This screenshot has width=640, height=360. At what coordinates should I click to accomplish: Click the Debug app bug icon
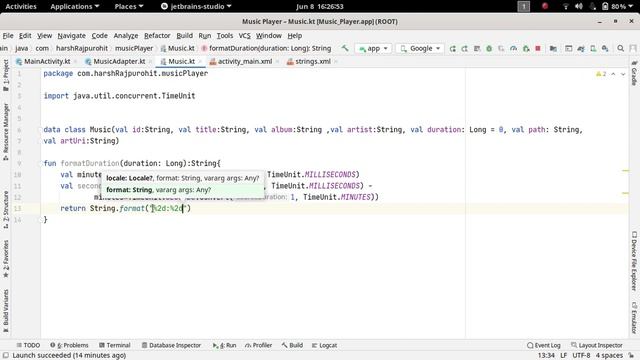[x=489, y=48]
